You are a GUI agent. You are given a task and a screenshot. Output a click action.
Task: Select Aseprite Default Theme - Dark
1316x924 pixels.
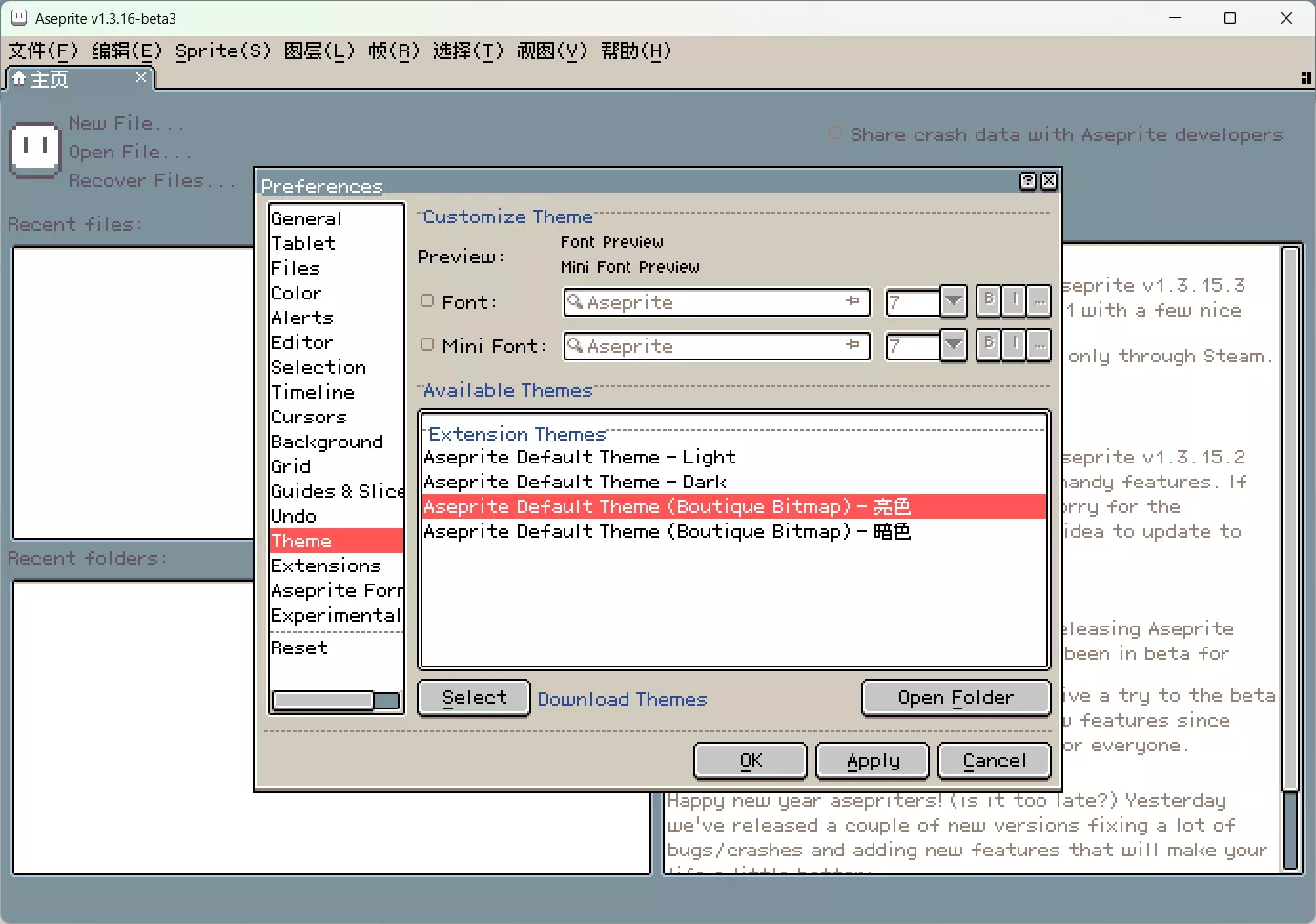tap(734, 482)
